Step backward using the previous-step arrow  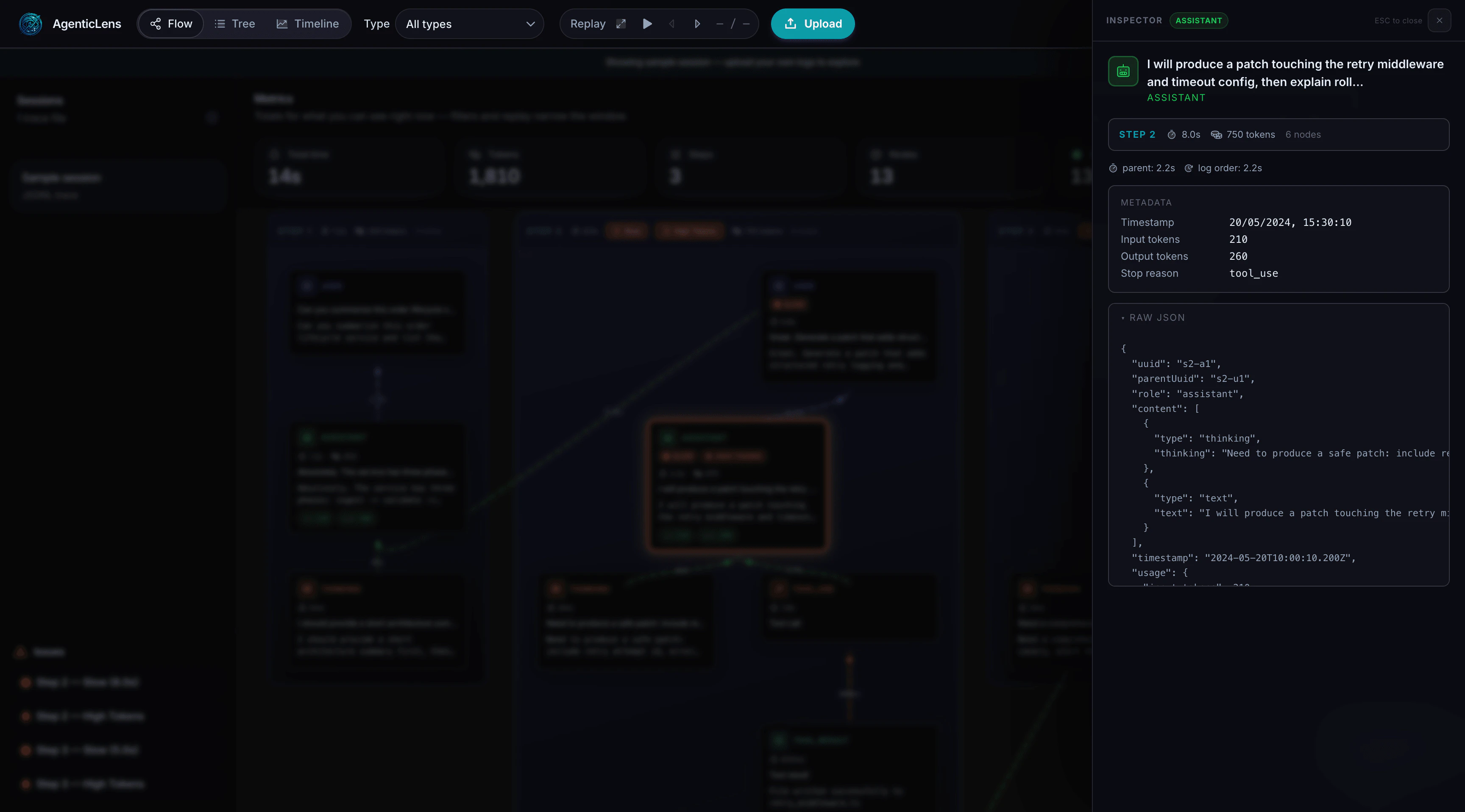(671, 23)
